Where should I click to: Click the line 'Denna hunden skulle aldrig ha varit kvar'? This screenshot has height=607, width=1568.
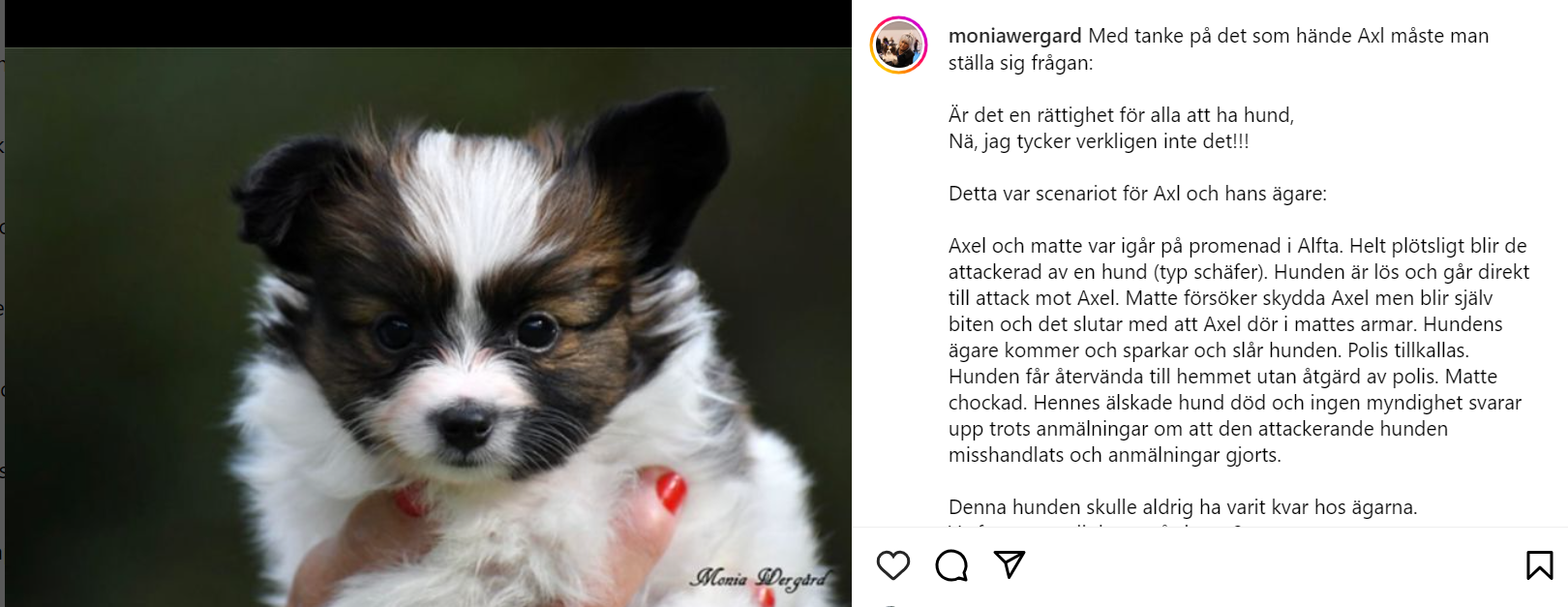point(1183,507)
